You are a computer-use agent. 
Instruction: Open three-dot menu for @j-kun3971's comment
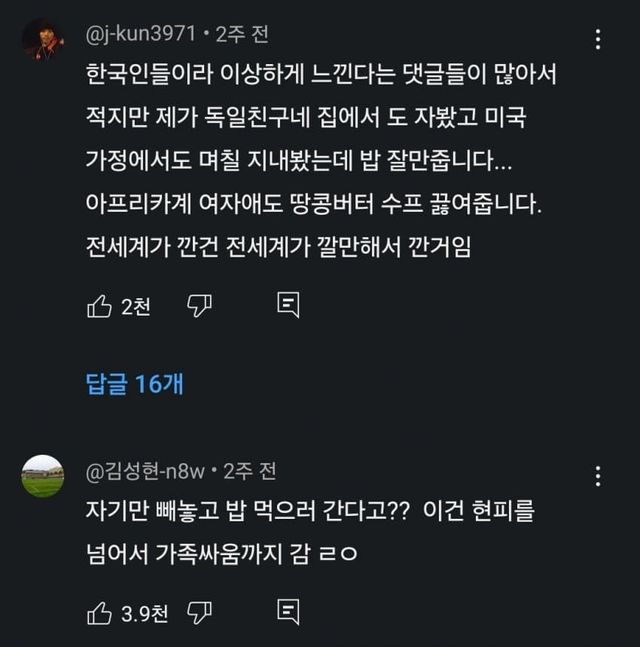[x=598, y=40]
